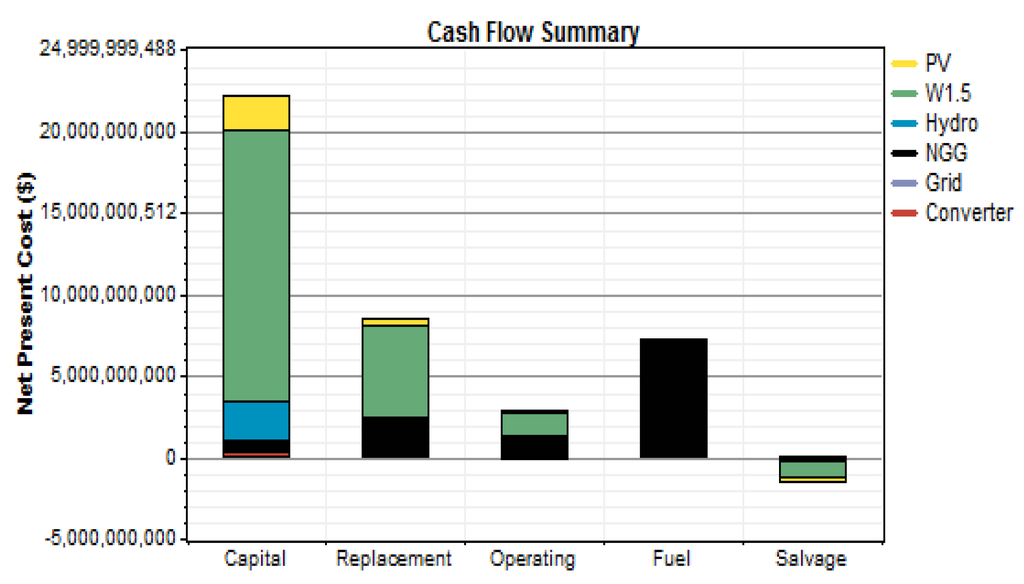Select the green W1.5 segment of Salvage bar
1024x584 pixels.
tap(812, 470)
